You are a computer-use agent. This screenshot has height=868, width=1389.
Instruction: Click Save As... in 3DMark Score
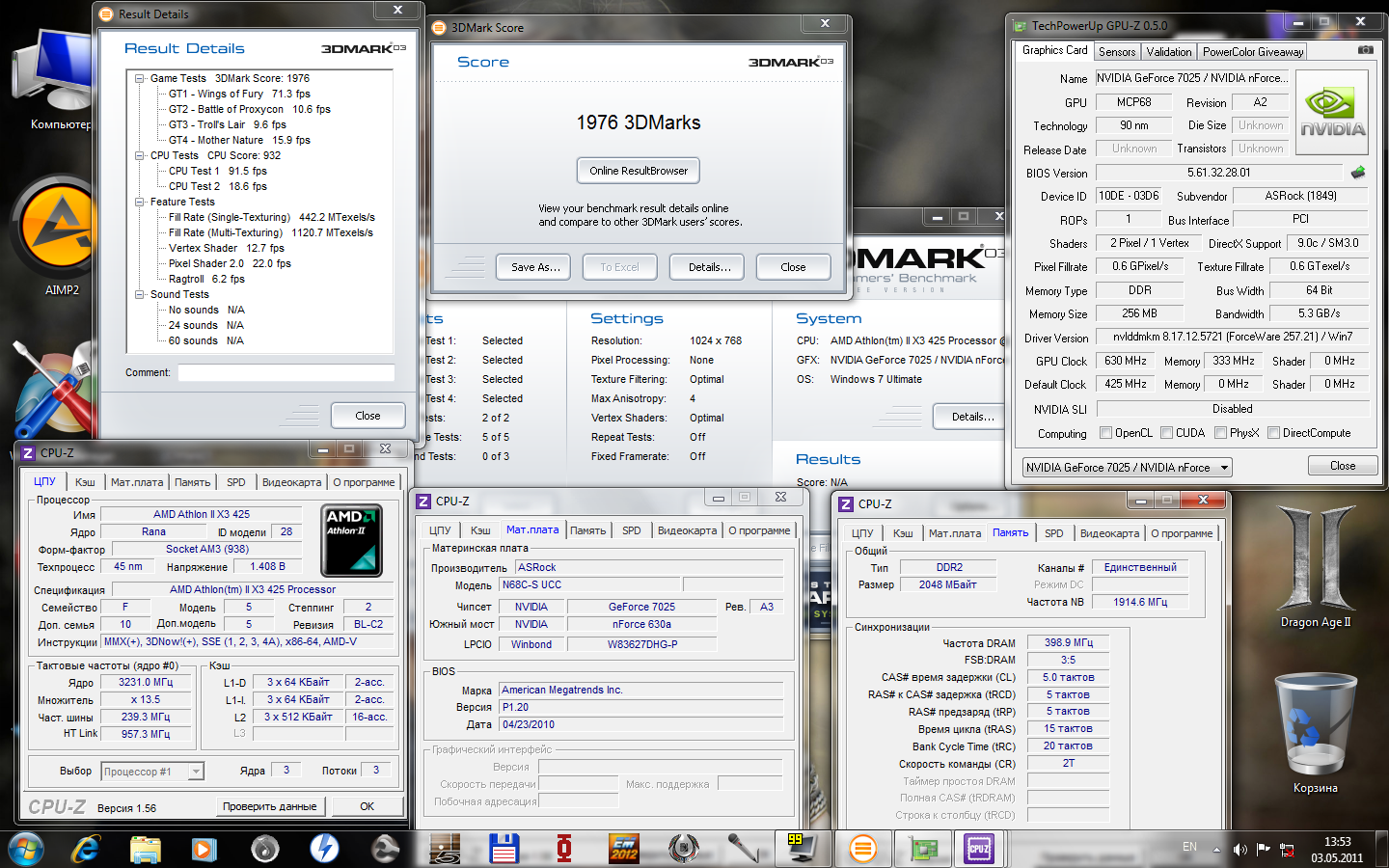click(534, 267)
